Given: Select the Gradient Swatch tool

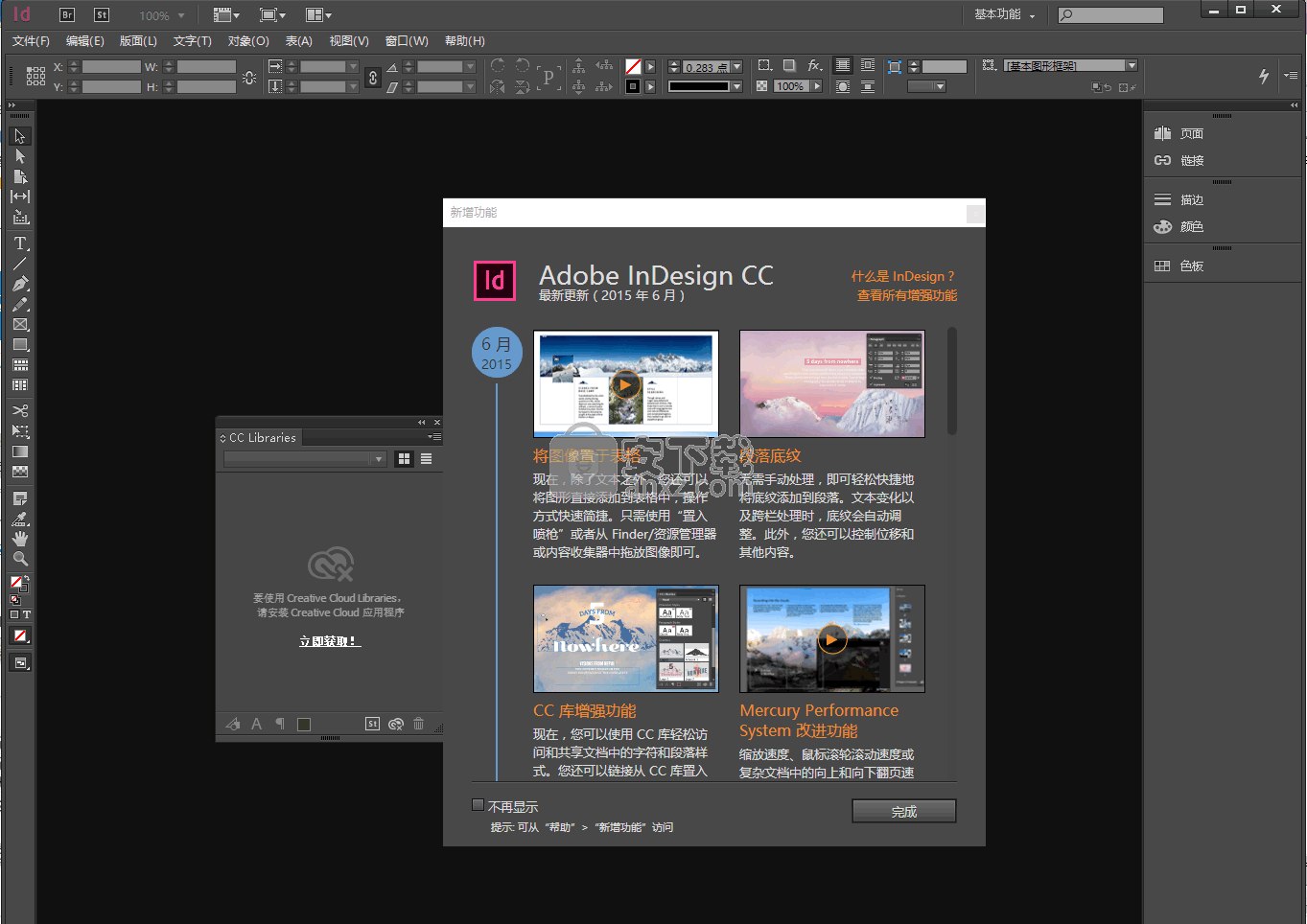Looking at the screenshot, I should pyautogui.click(x=20, y=451).
